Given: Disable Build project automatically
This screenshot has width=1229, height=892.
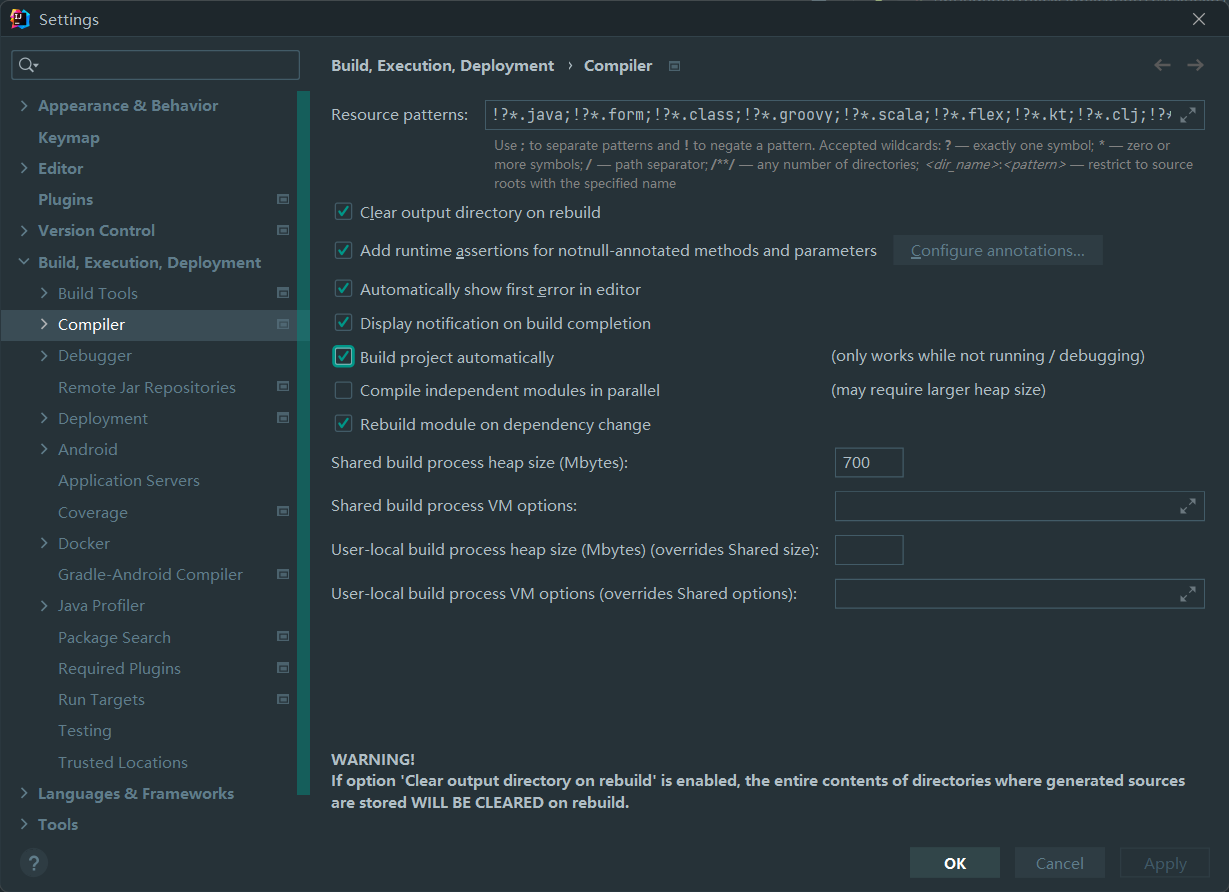Looking at the screenshot, I should click(344, 357).
